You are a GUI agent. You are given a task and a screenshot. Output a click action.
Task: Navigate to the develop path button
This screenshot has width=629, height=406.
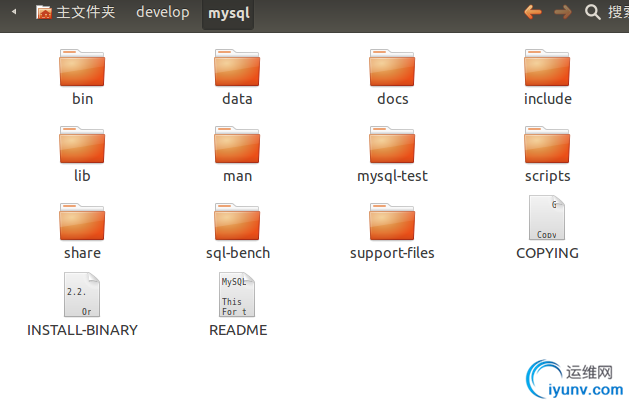pyautogui.click(x=162, y=12)
